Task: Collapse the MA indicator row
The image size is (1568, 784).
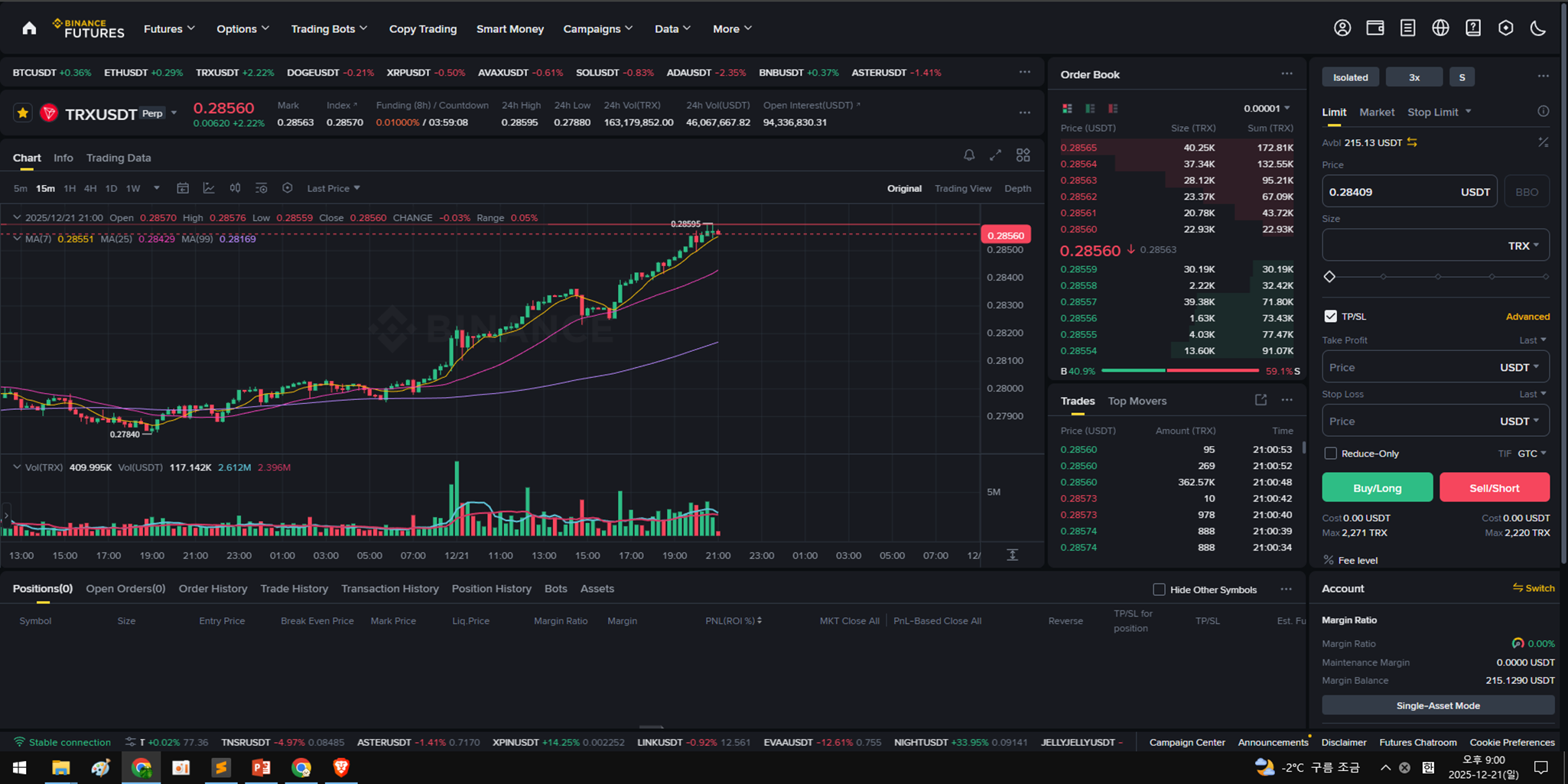Action: [17, 239]
